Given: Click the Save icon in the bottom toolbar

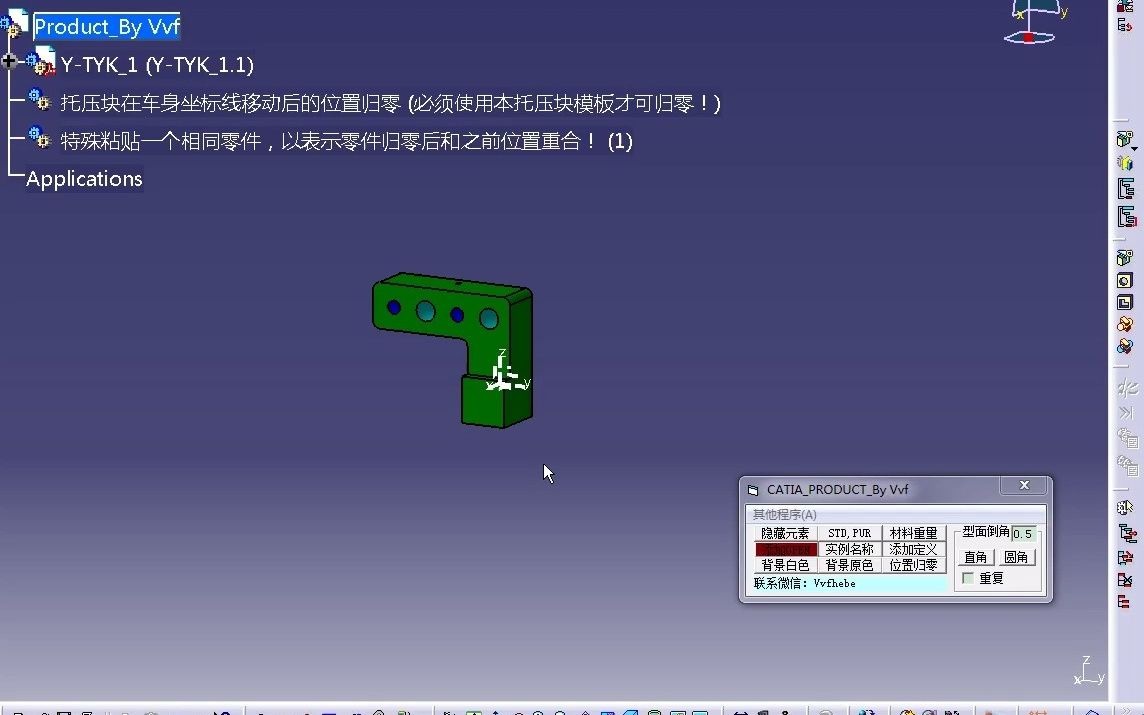Looking at the screenshot, I should click(63, 710).
